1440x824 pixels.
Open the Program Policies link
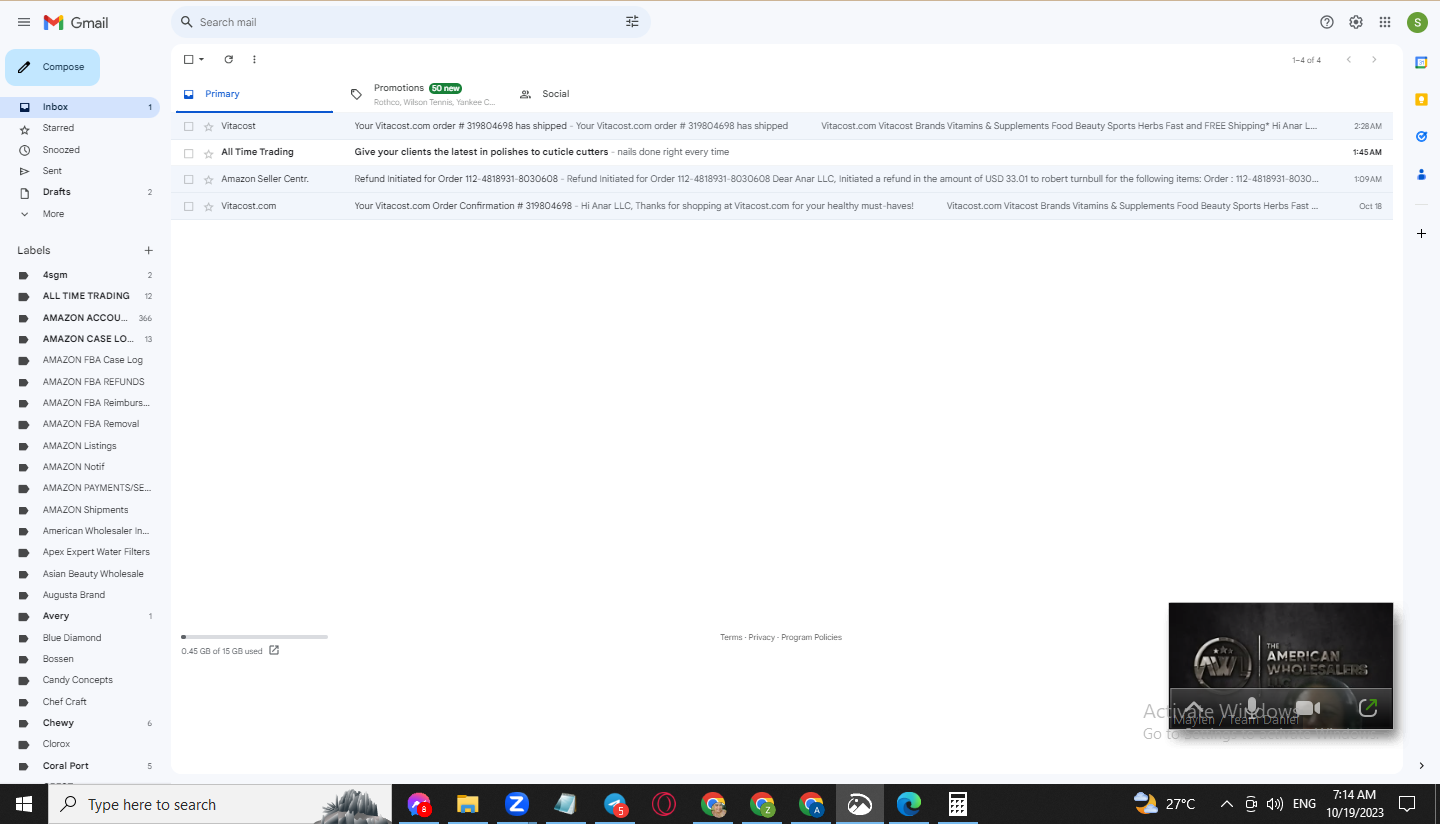click(x=812, y=637)
